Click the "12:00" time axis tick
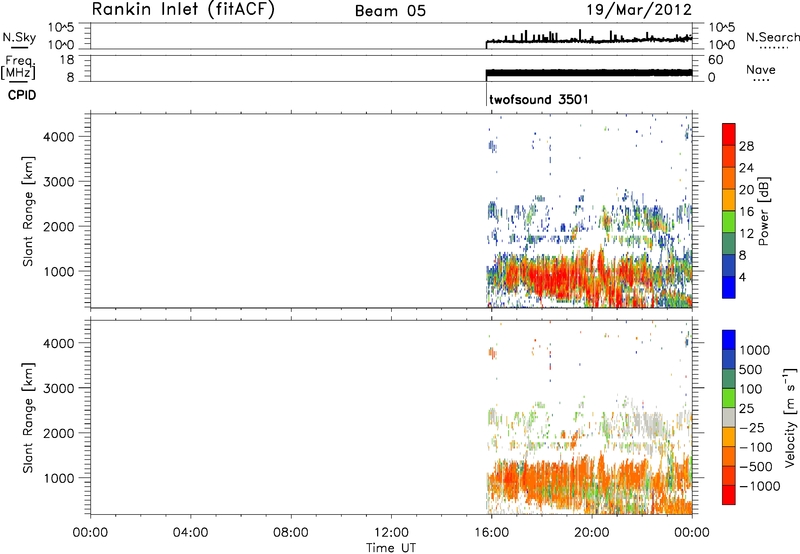The width and height of the screenshot is (800, 554). (391, 533)
